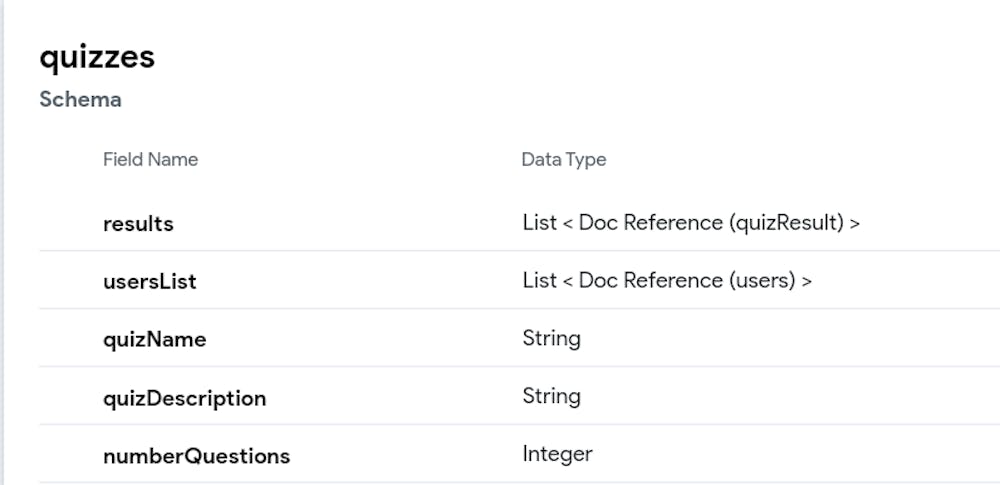Screen dimensions: 1000x485
Task: Click the closing angle bracket after quizResult
Action: coord(854,223)
